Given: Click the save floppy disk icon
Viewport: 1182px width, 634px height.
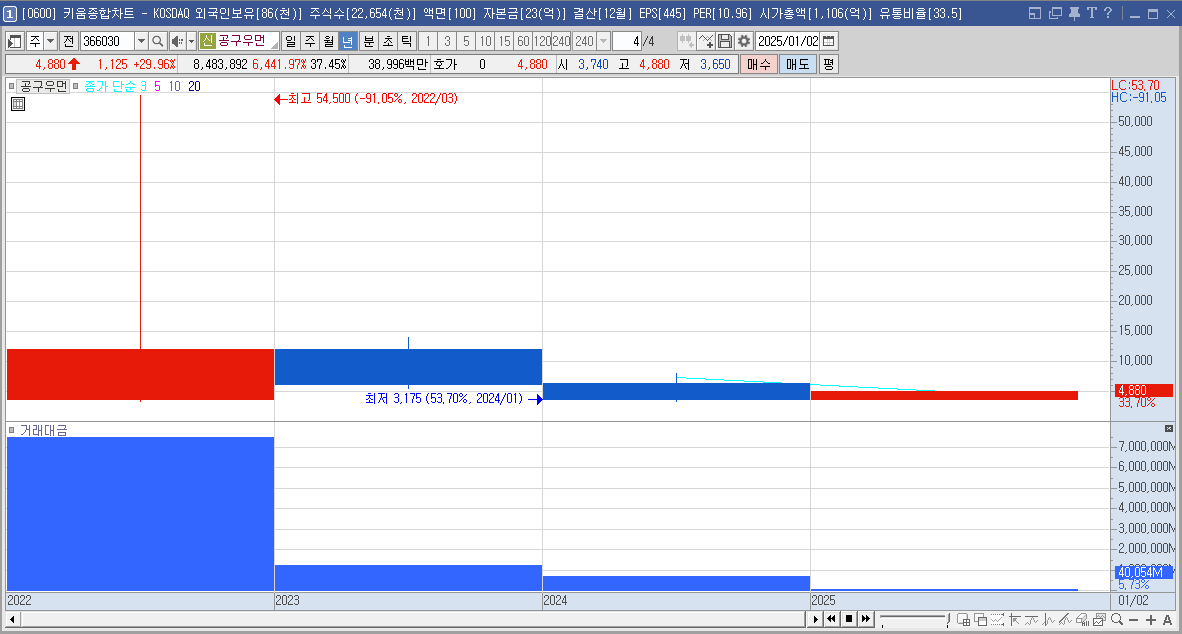Looking at the screenshot, I should click(x=724, y=41).
